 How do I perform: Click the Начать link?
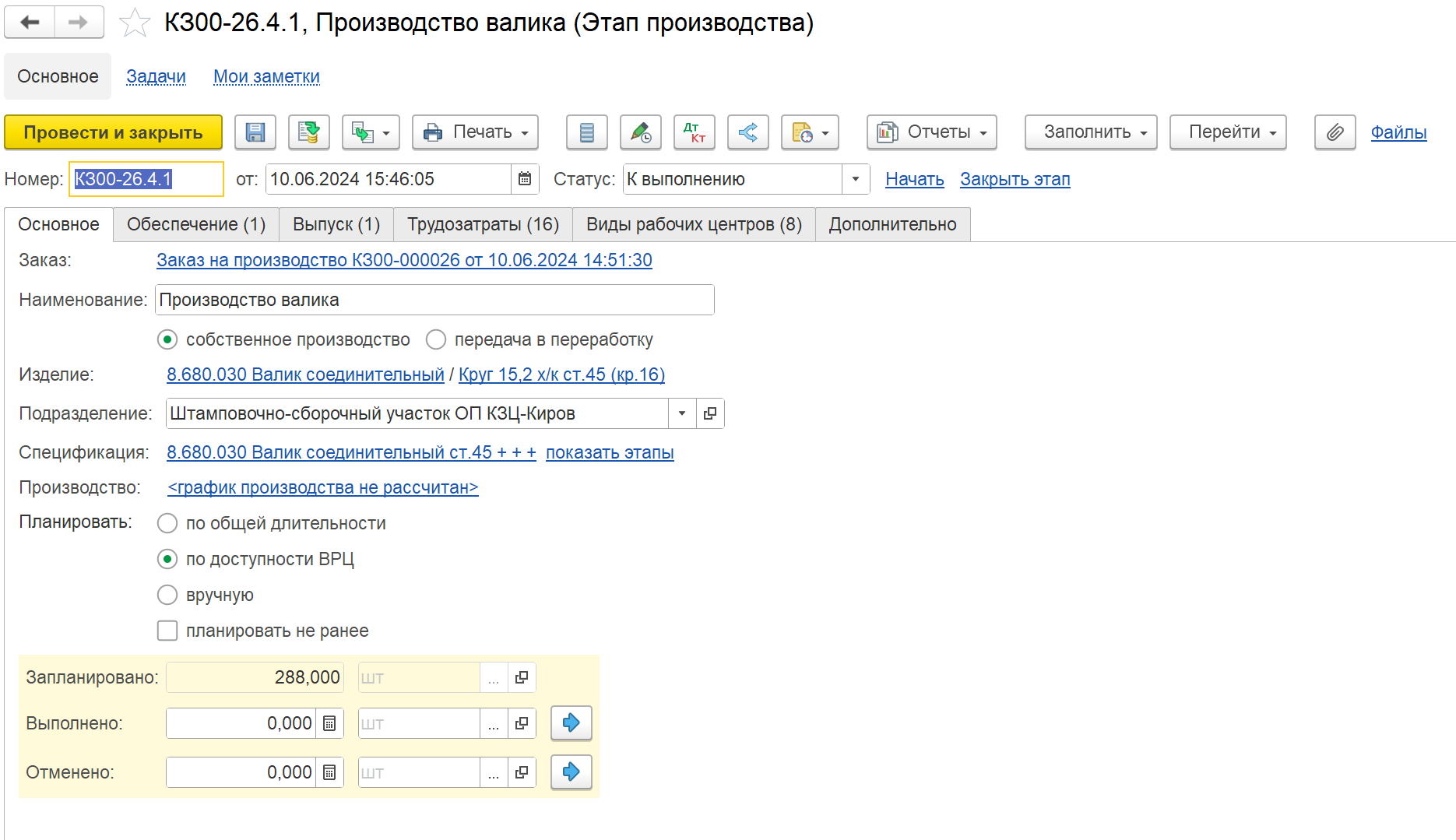click(914, 179)
